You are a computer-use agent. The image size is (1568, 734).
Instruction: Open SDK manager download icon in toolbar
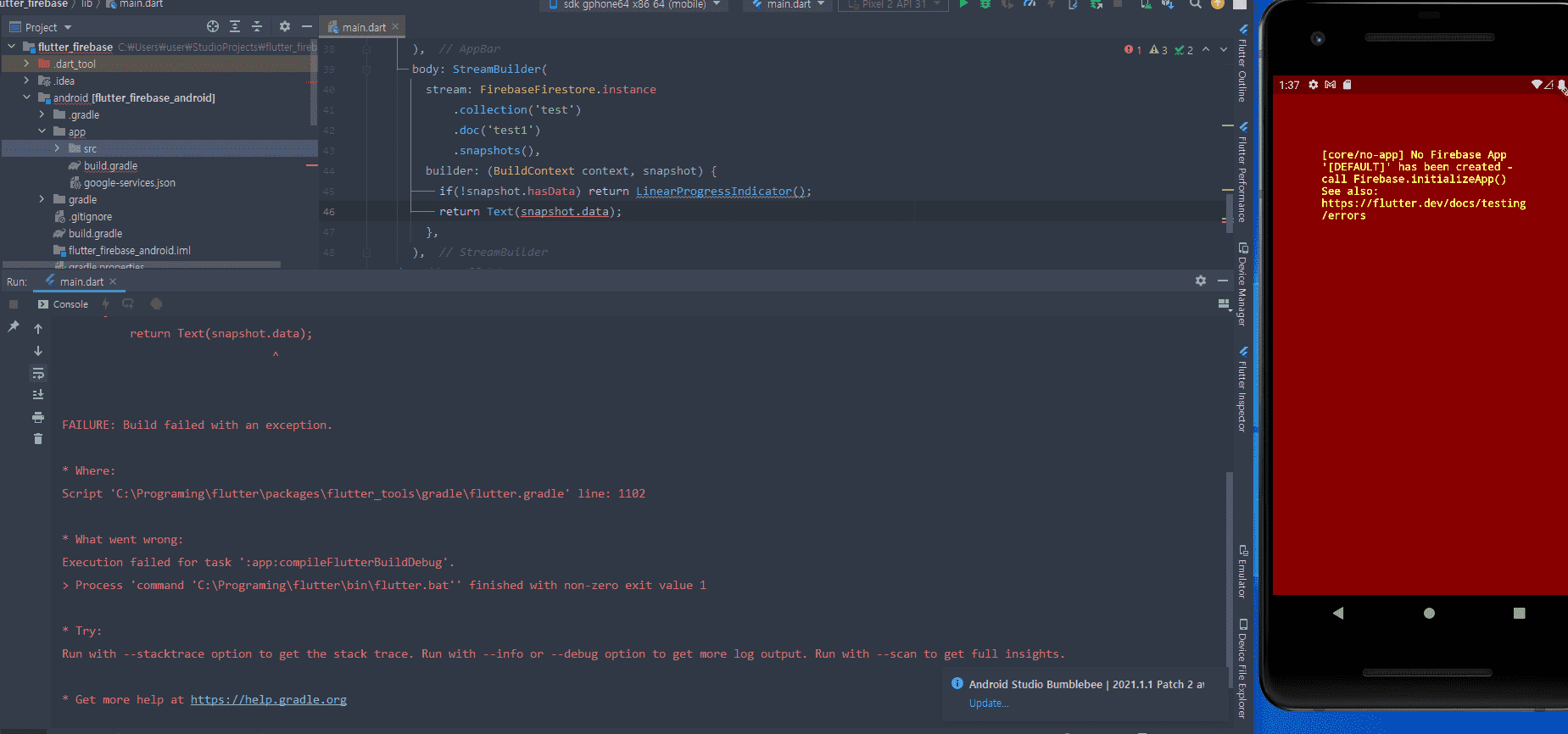(1168, 4)
